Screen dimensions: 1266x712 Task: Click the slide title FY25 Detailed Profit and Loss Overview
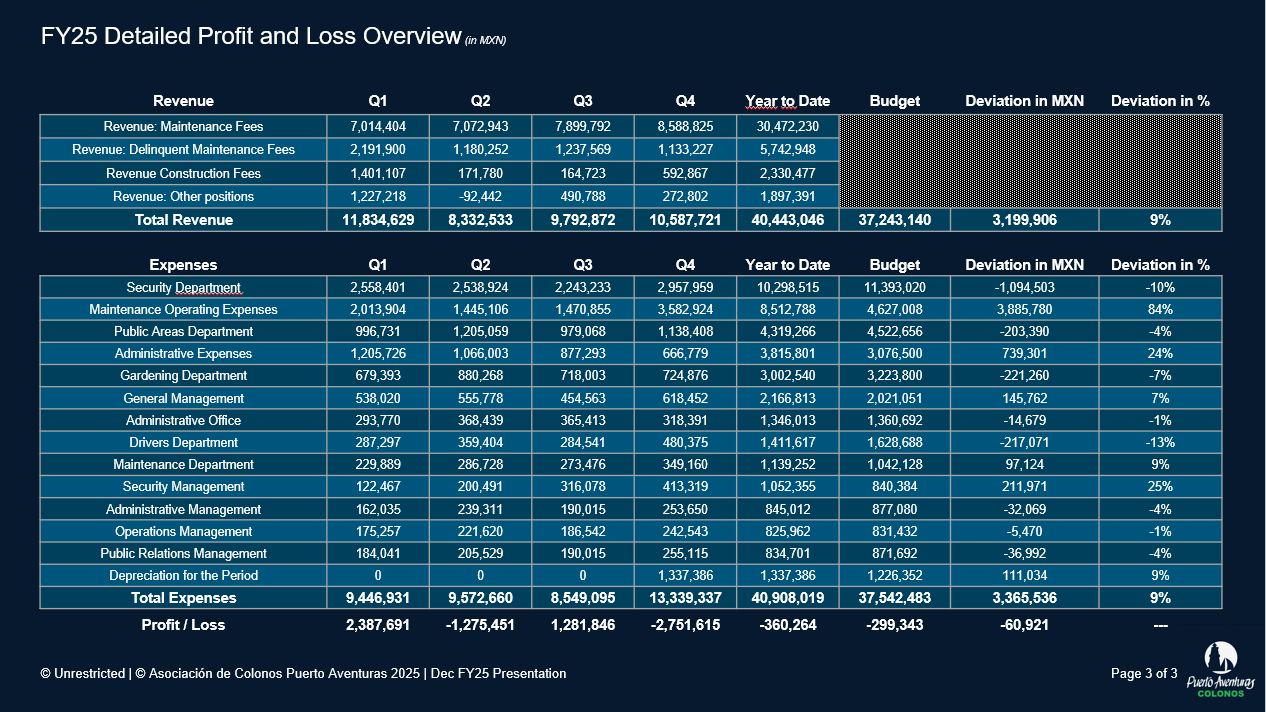(250, 37)
